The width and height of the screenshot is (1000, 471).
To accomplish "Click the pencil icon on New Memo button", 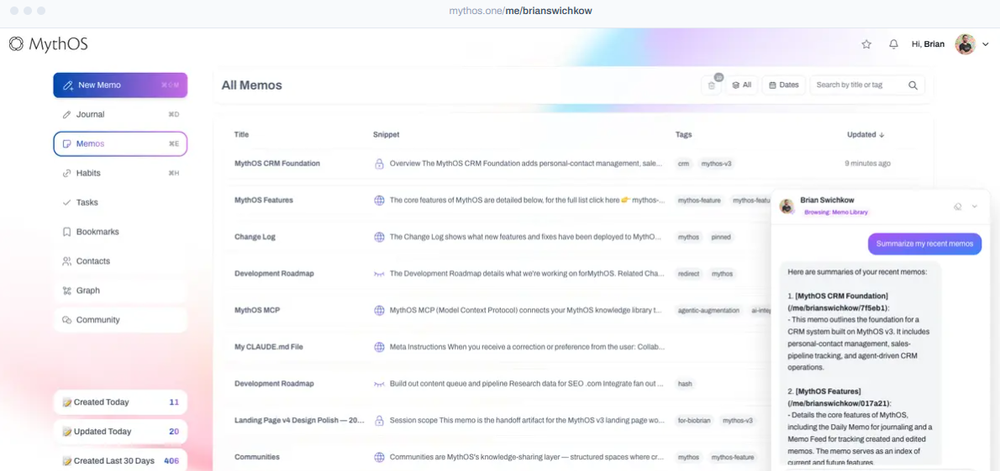I will tap(68, 85).
